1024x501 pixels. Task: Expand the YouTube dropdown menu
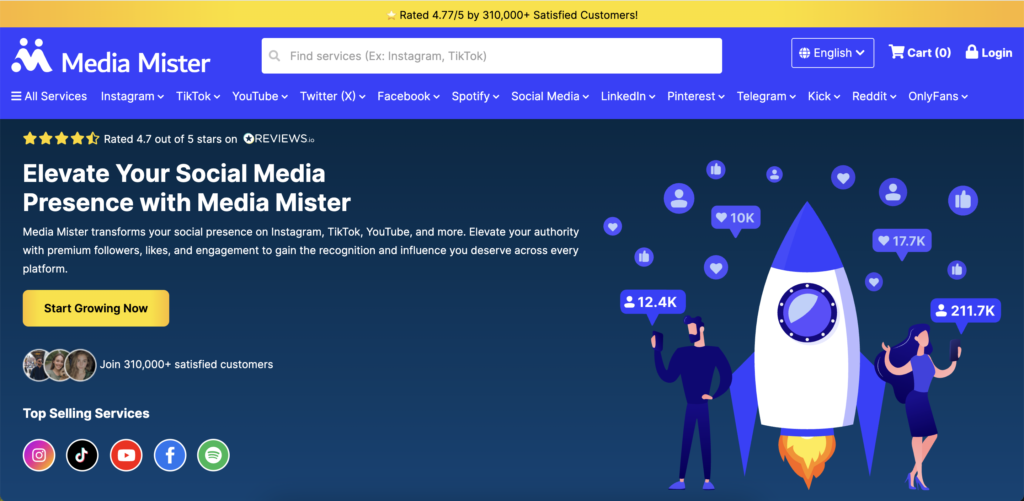[x=260, y=96]
